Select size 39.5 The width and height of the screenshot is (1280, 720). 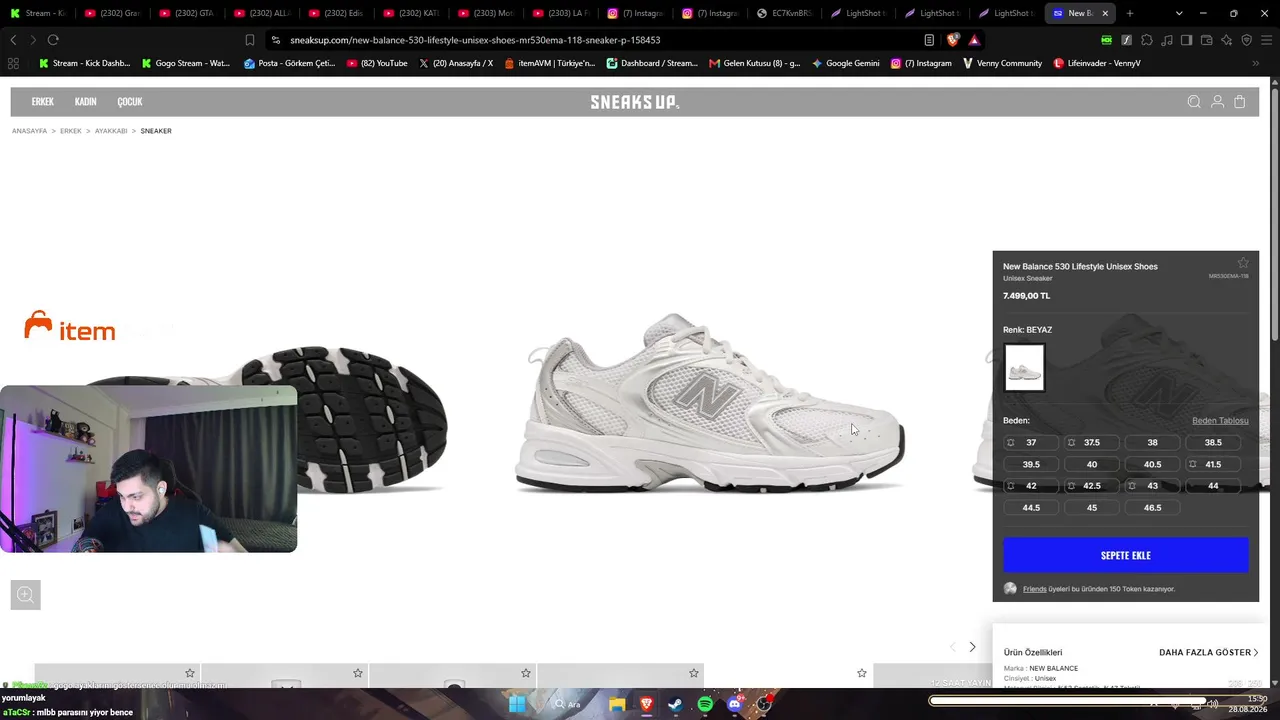[x=1031, y=464]
